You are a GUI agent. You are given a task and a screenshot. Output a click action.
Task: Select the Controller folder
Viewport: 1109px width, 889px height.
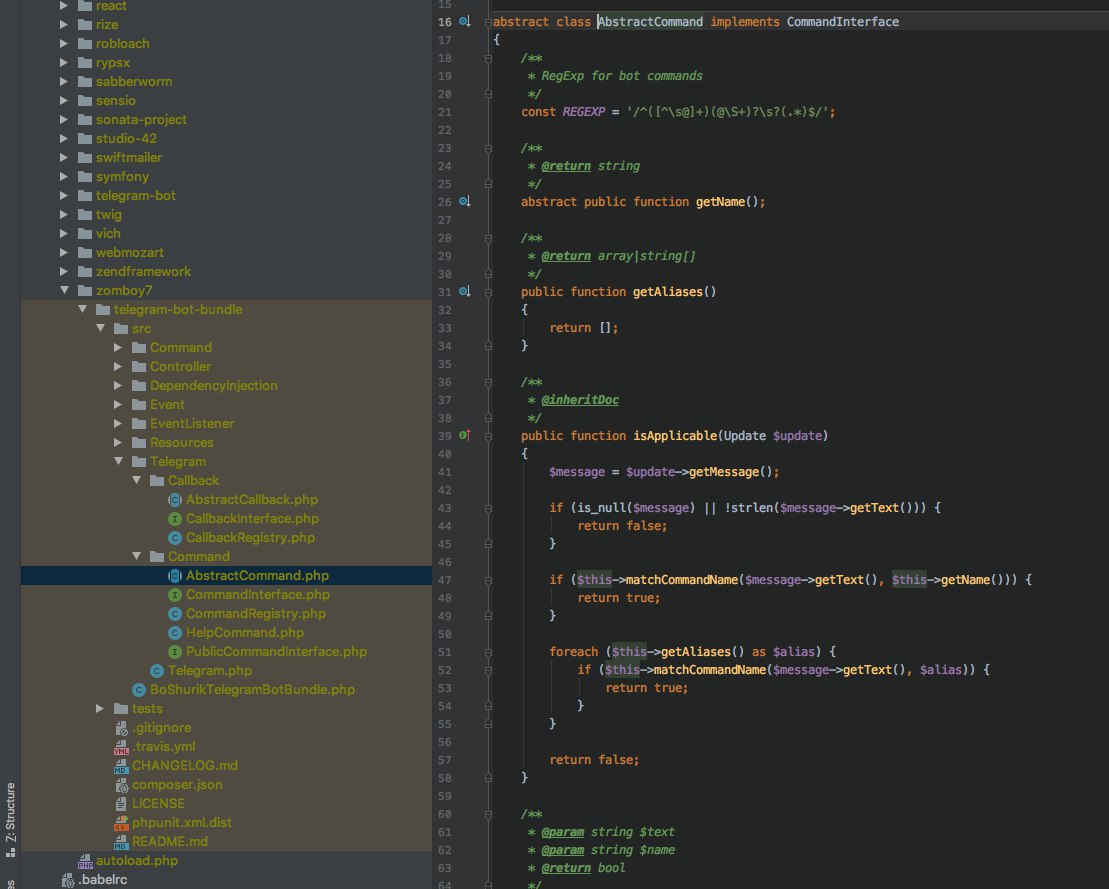(x=226, y=366)
